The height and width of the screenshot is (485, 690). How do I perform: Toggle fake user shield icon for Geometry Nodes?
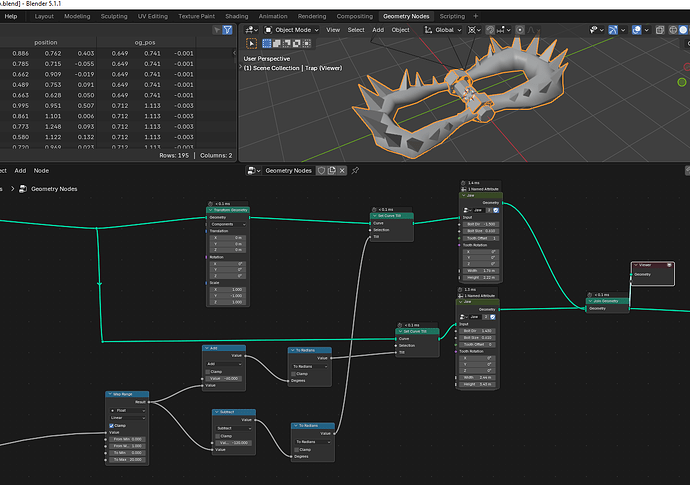tap(321, 171)
